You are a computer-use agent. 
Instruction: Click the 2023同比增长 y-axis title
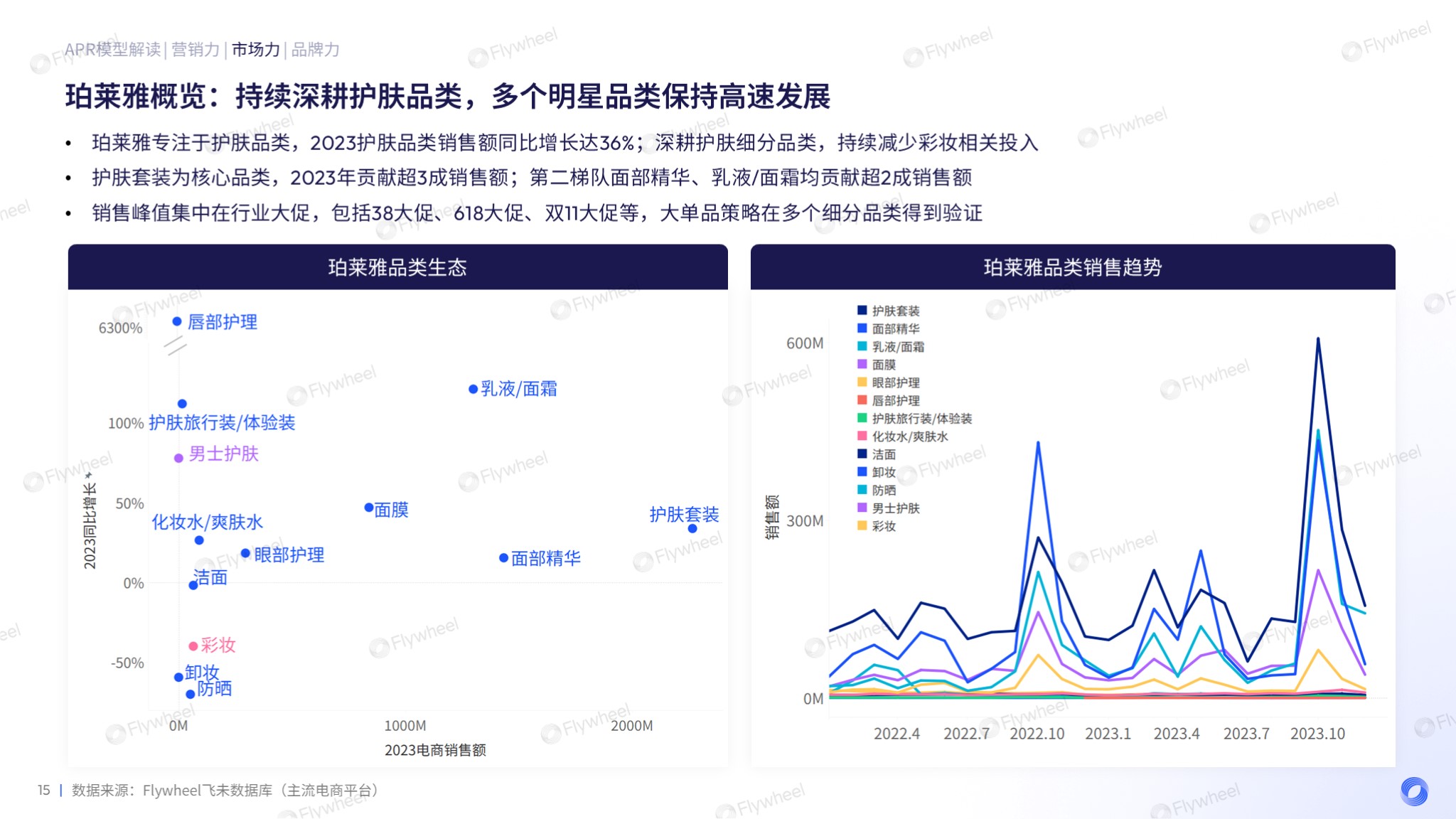point(90,526)
